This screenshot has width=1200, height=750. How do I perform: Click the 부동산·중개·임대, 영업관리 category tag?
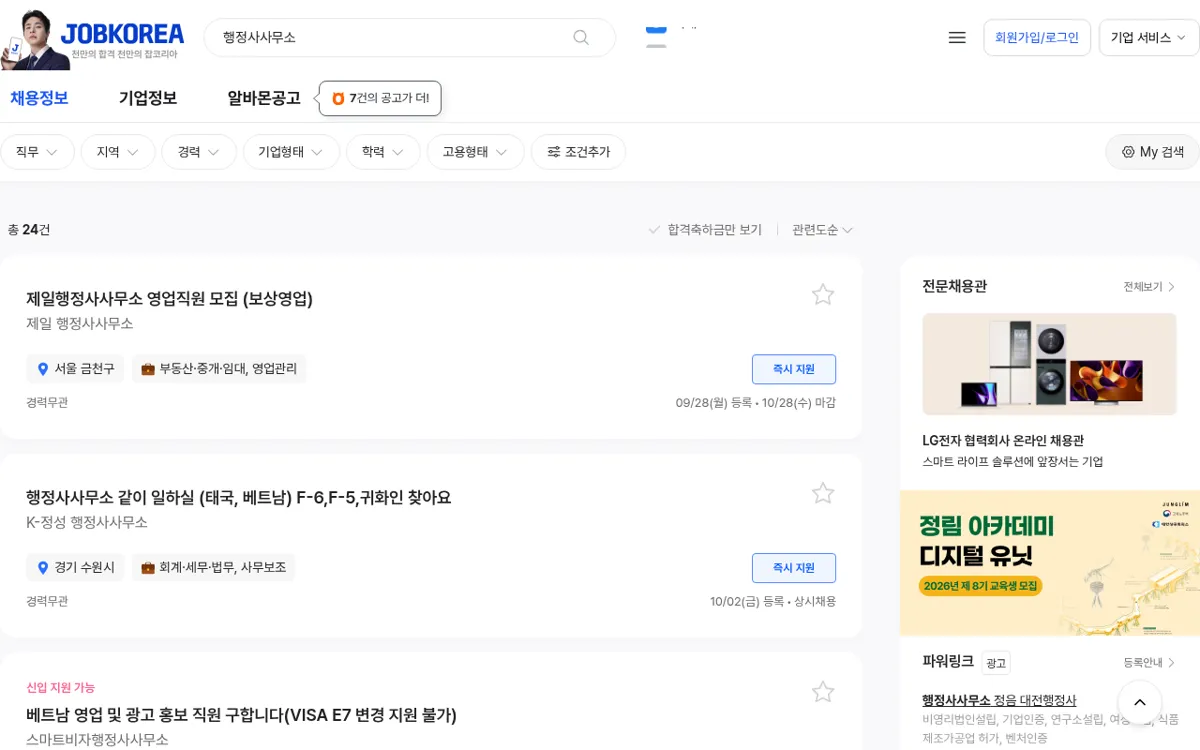pos(219,369)
